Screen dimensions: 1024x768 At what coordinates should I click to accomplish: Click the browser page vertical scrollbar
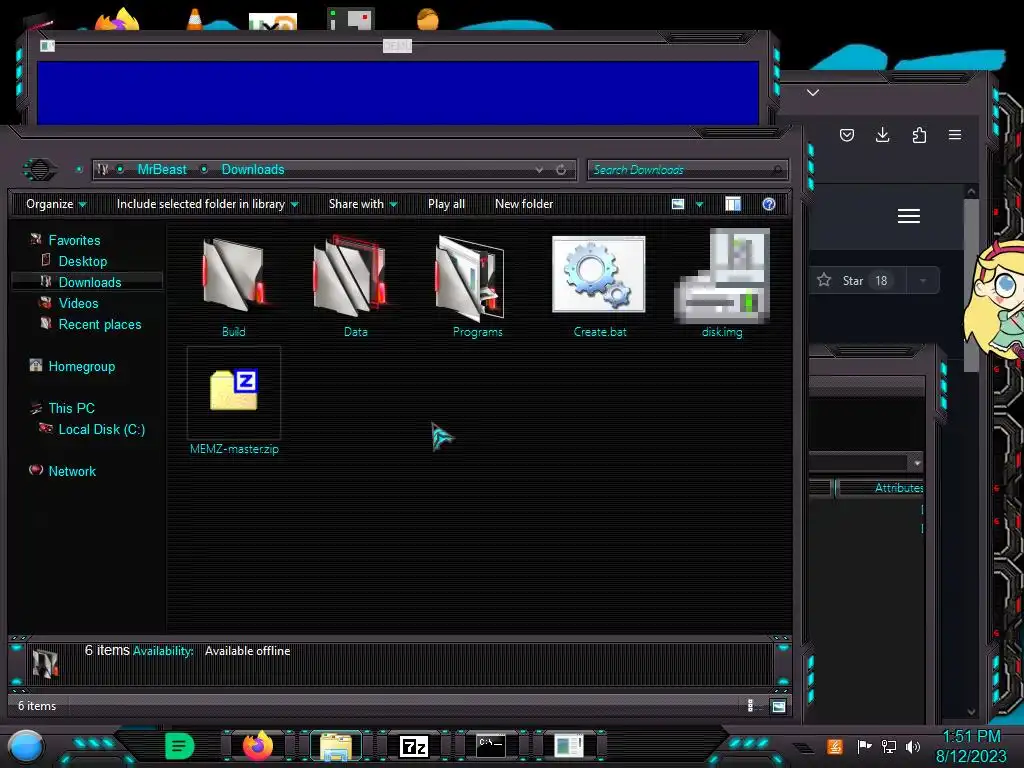pyautogui.click(x=971, y=285)
